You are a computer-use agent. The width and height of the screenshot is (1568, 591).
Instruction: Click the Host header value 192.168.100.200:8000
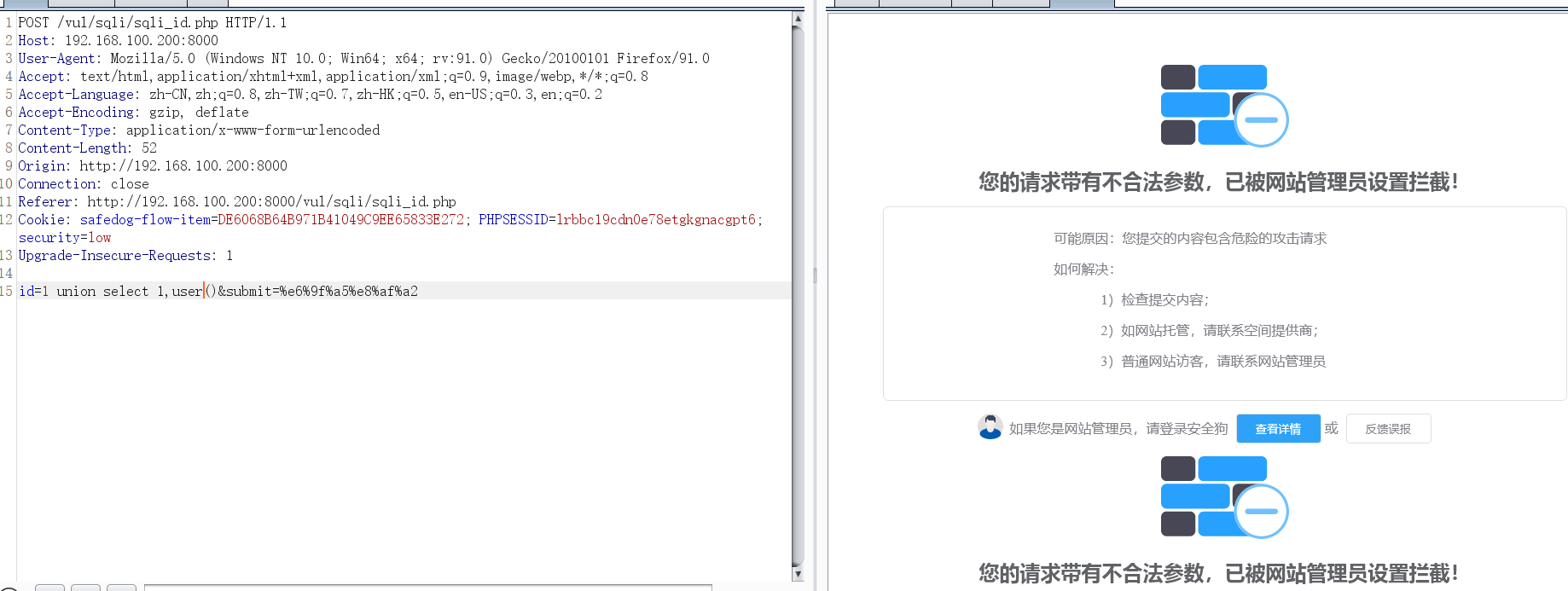point(142,40)
